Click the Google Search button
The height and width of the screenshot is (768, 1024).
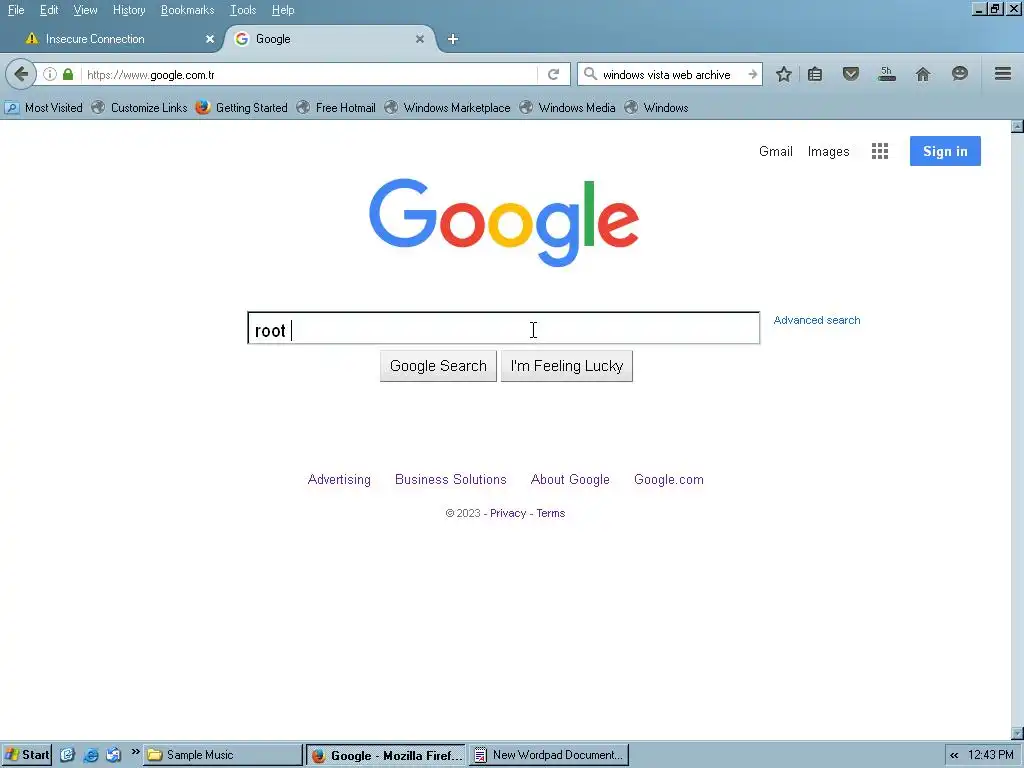point(438,366)
